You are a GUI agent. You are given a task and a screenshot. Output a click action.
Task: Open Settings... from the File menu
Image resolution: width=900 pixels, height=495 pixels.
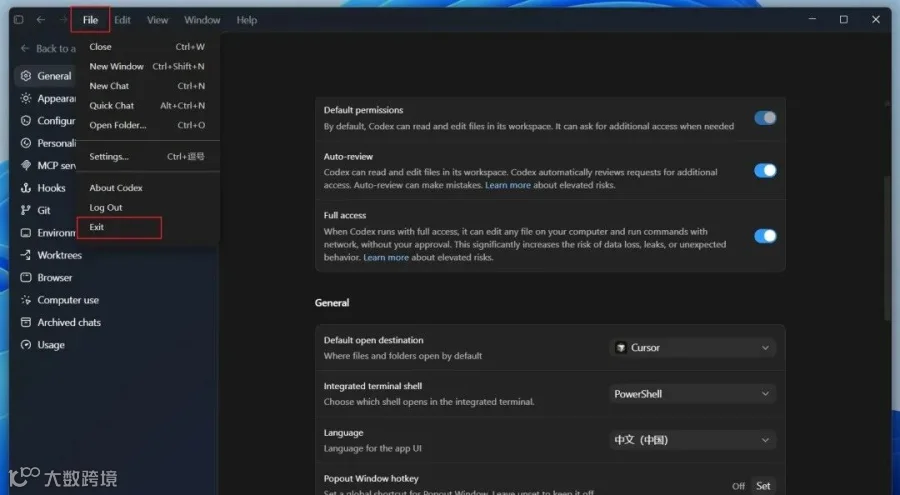(x=148, y=156)
